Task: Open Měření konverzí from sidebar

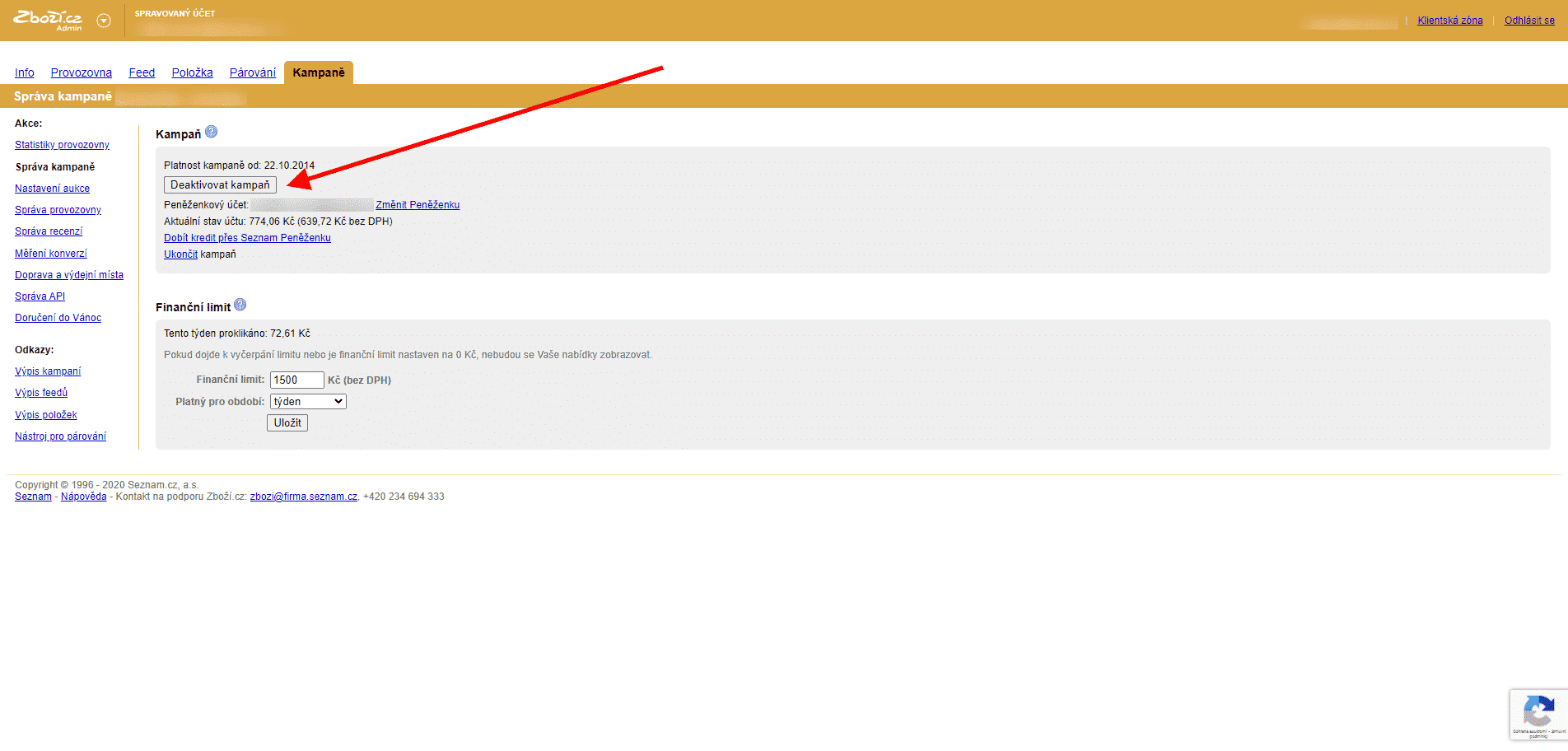Action: coord(50,254)
